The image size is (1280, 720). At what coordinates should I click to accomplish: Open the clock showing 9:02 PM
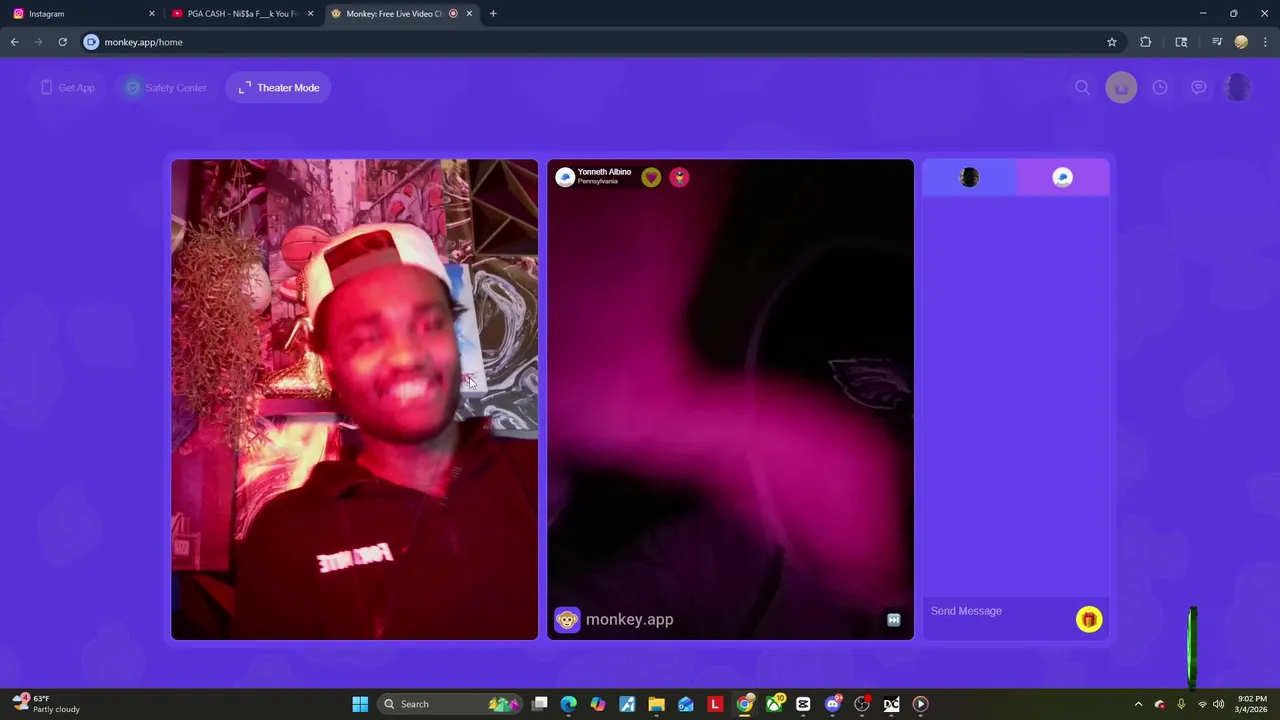click(x=1252, y=704)
